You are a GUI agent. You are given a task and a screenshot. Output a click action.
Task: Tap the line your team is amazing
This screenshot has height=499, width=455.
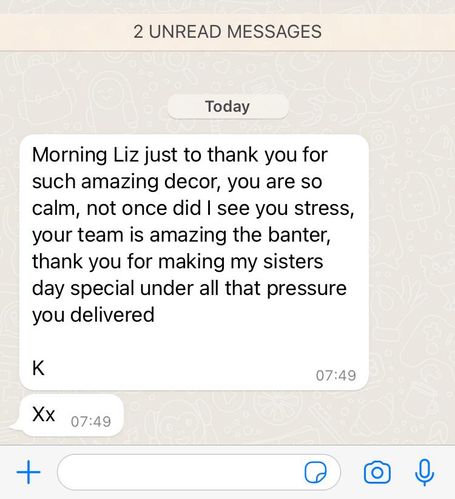coord(181,235)
